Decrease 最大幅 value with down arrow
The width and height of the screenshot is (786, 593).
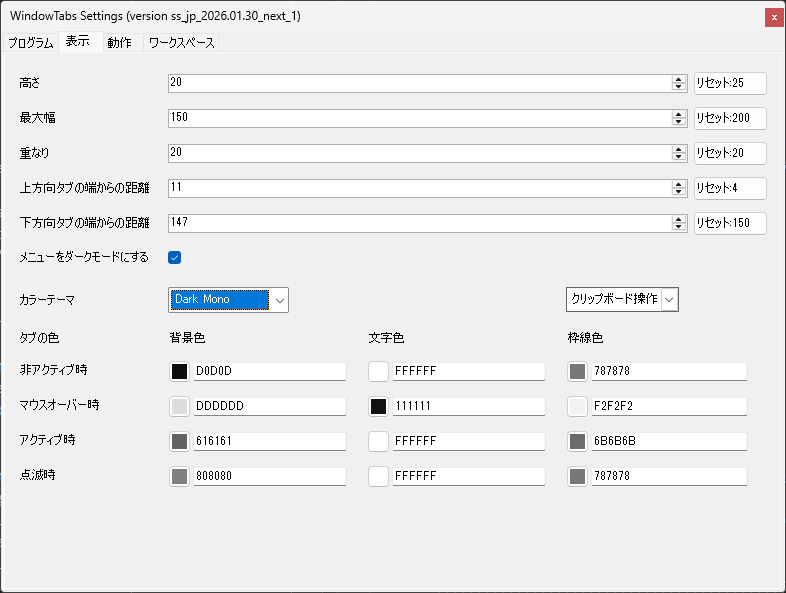click(x=679, y=122)
